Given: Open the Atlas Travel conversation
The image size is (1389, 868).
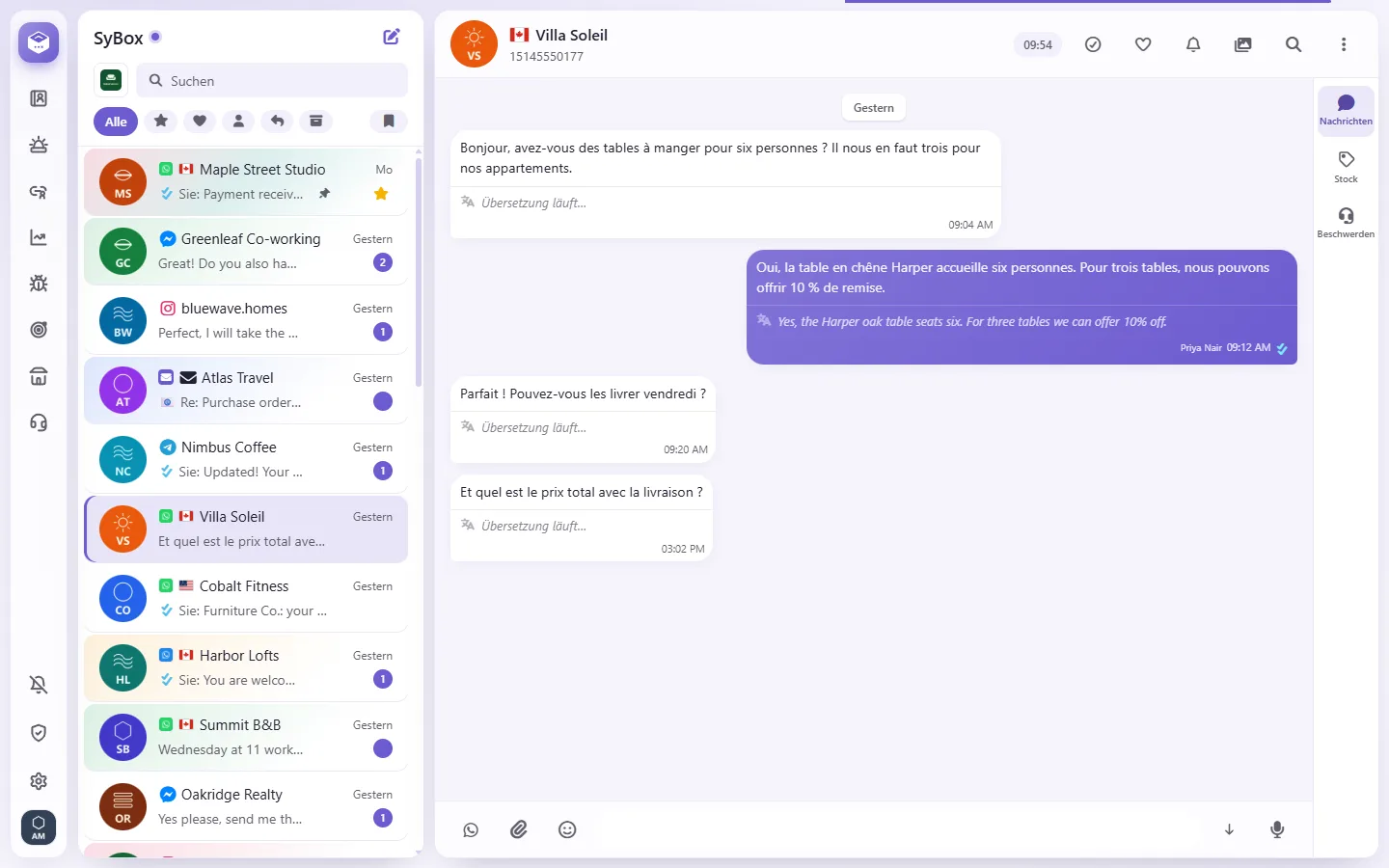Looking at the screenshot, I should pos(246,390).
